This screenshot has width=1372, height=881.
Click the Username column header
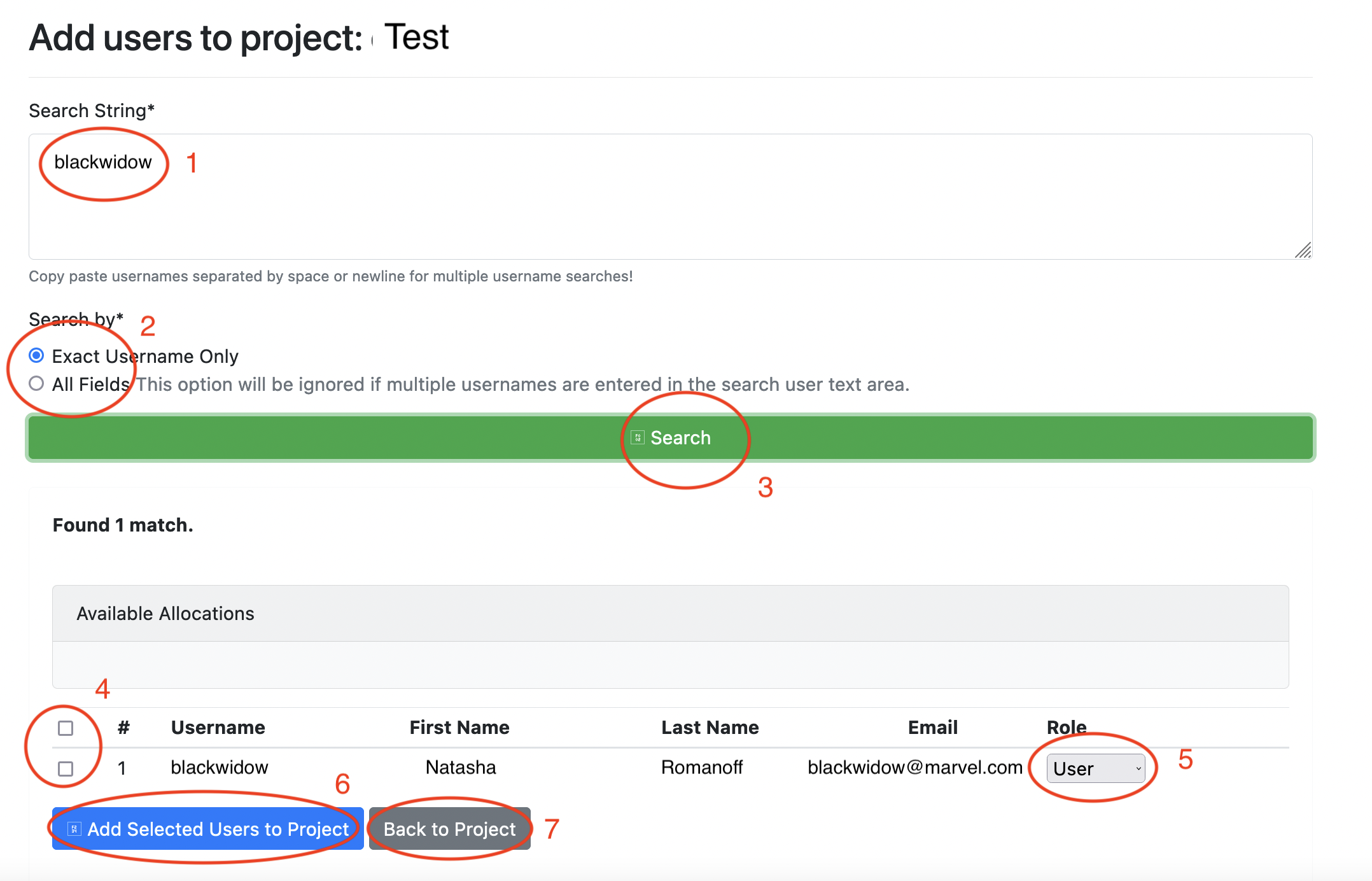pos(218,728)
